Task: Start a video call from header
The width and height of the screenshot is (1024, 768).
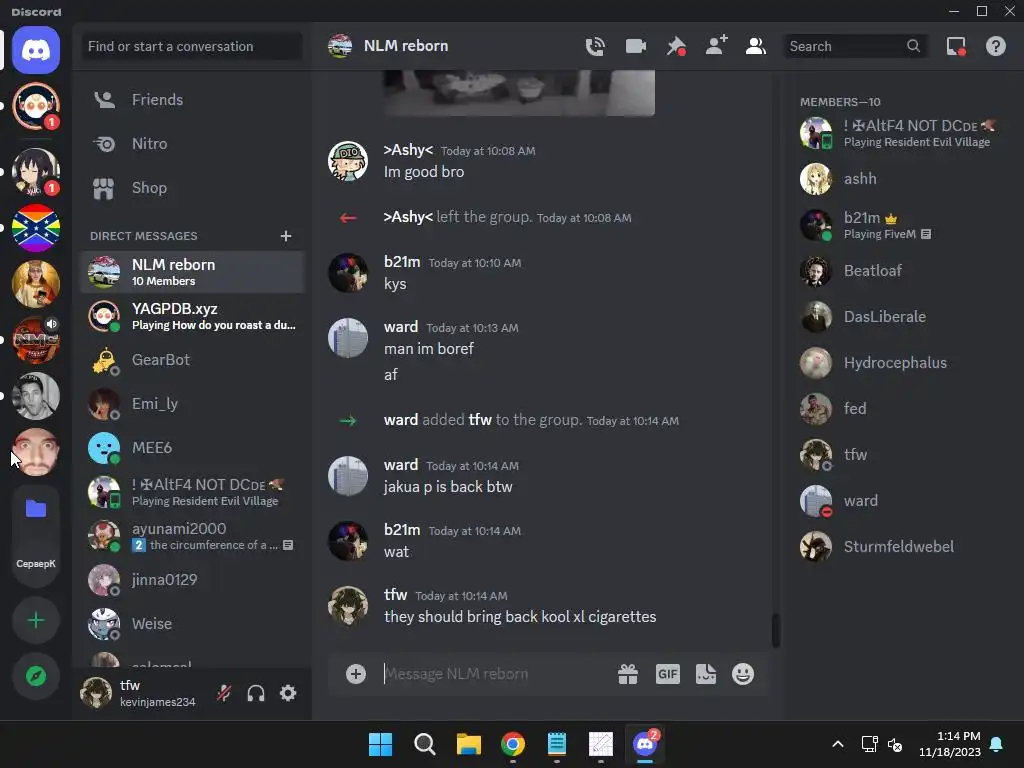Action: tap(635, 46)
